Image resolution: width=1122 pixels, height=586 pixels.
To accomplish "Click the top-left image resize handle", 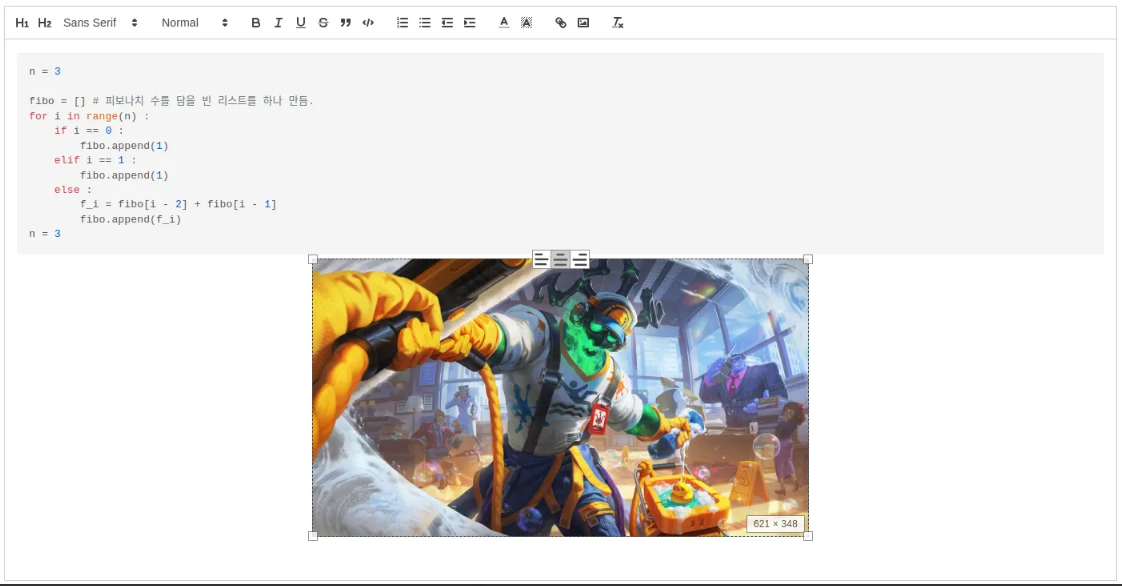I will click(313, 259).
